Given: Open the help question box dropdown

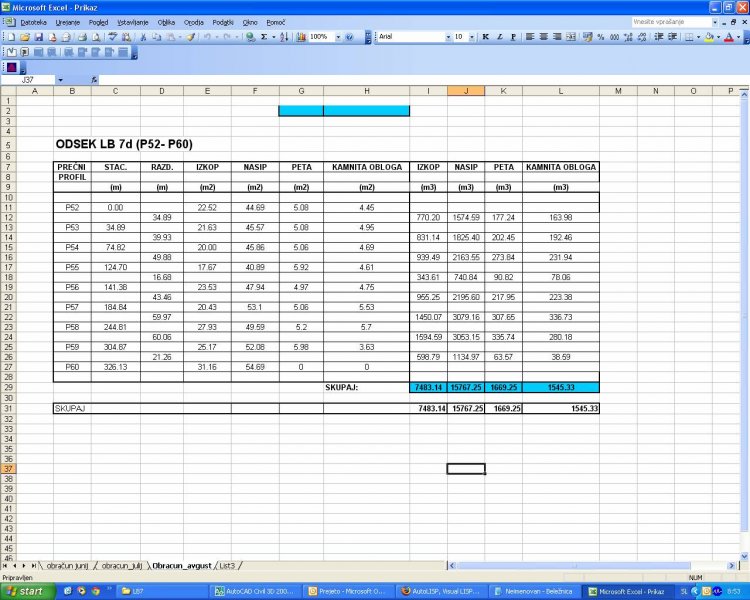Looking at the screenshot, I should (715, 22).
